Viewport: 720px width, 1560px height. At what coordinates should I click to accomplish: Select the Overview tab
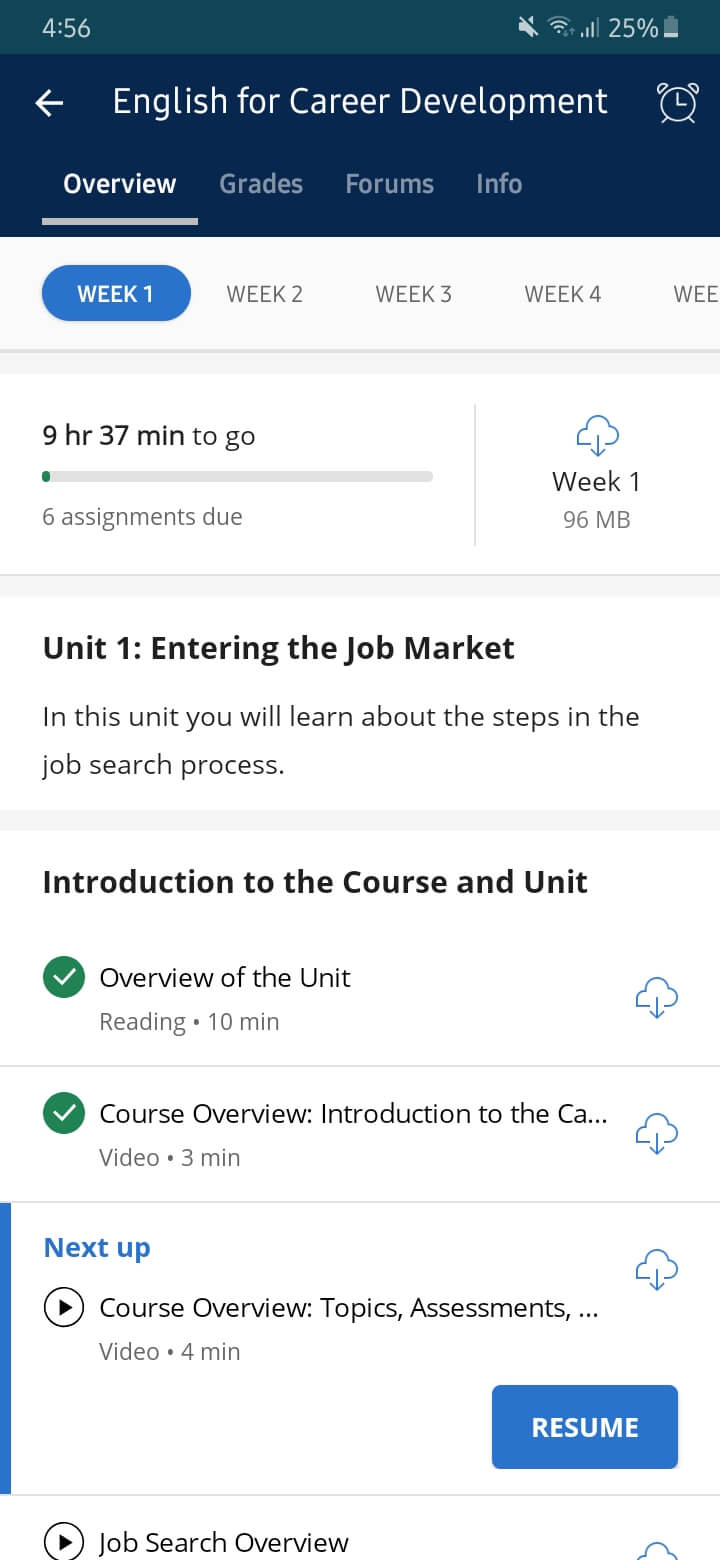[x=119, y=184]
